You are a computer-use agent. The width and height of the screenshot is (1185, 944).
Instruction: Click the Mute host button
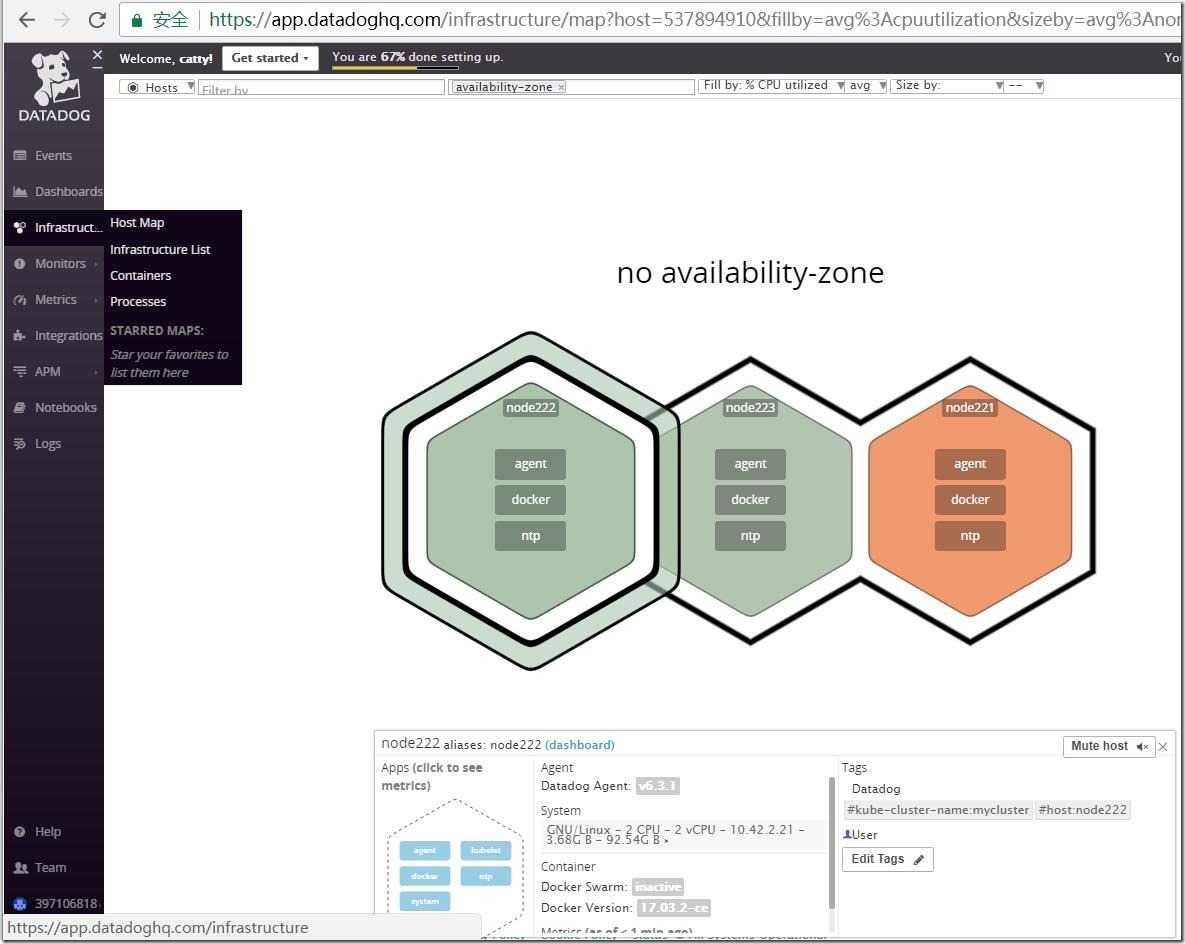pos(1109,747)
